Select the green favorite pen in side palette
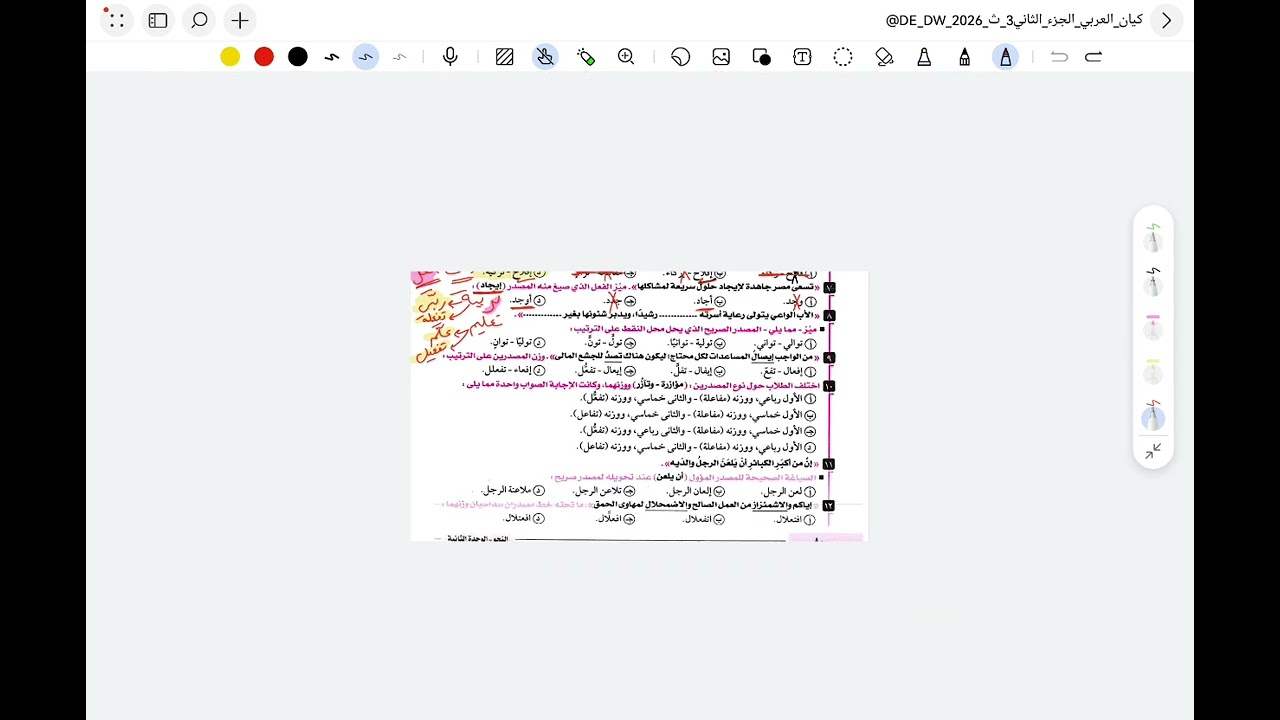The image size is (1280, 720). pyautogui.click(x=1153, y=238)
